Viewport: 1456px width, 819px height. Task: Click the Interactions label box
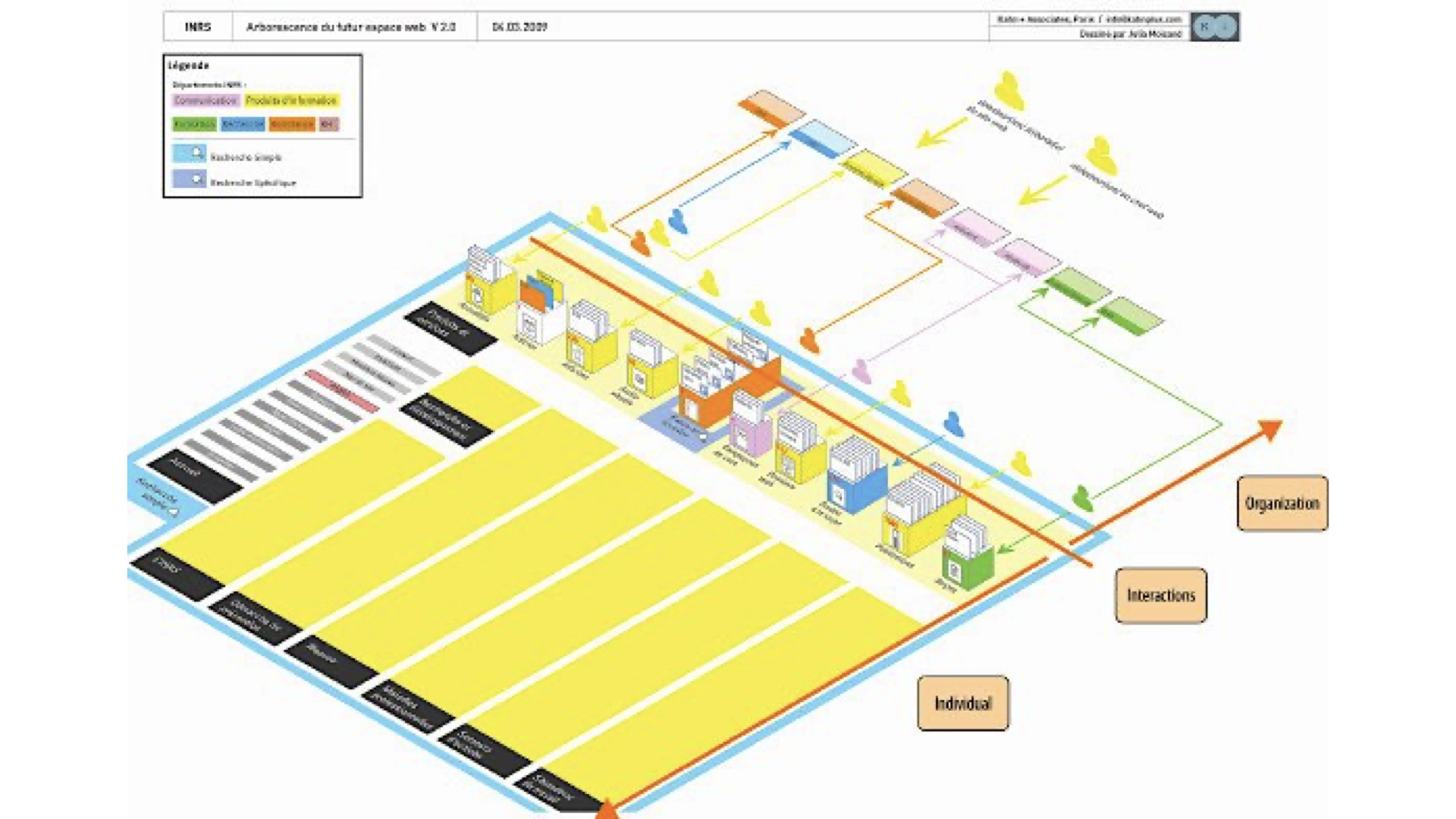tap(1160, 595)
